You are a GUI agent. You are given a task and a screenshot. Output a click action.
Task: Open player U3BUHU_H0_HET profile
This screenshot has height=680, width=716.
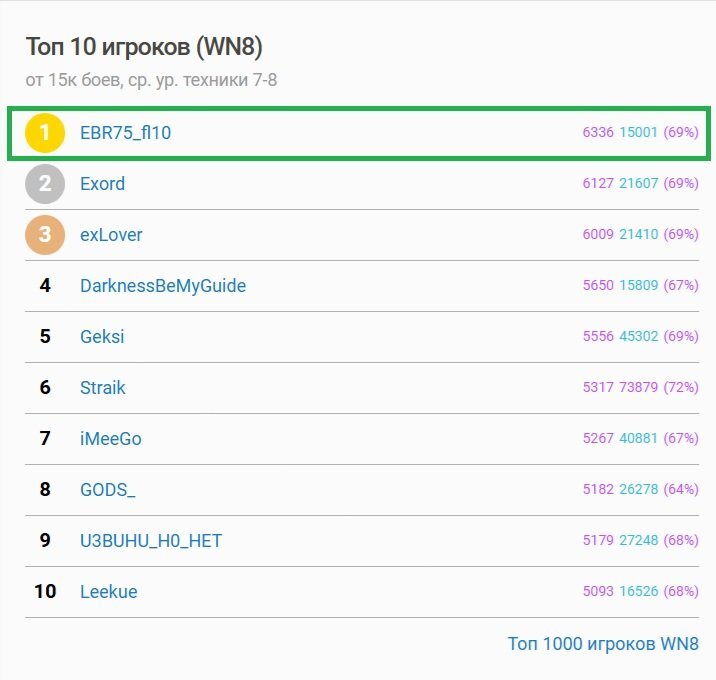(151, 541)
